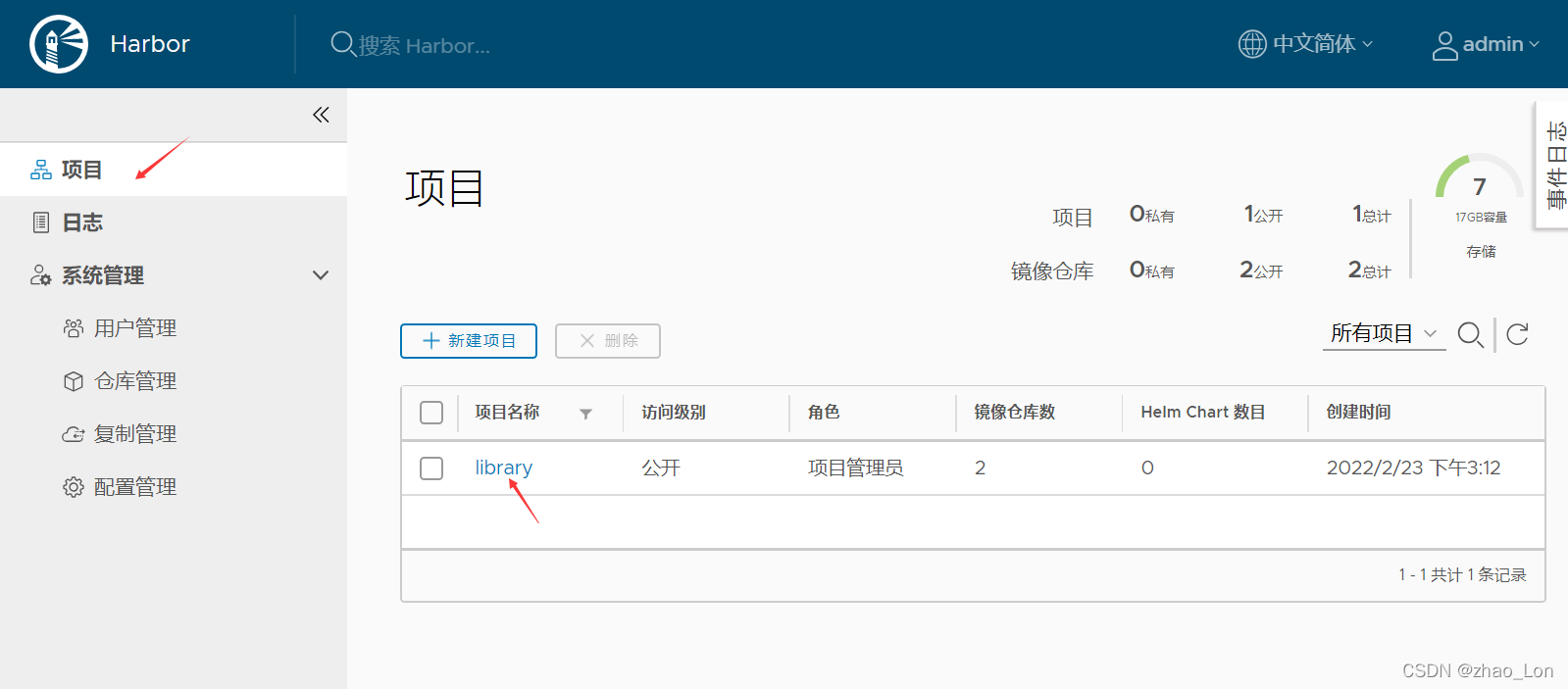Click into the 搜索 Harbor search field
This screenshot has height=689, width=1568.
pyautogui.click(x=424, y=45)
